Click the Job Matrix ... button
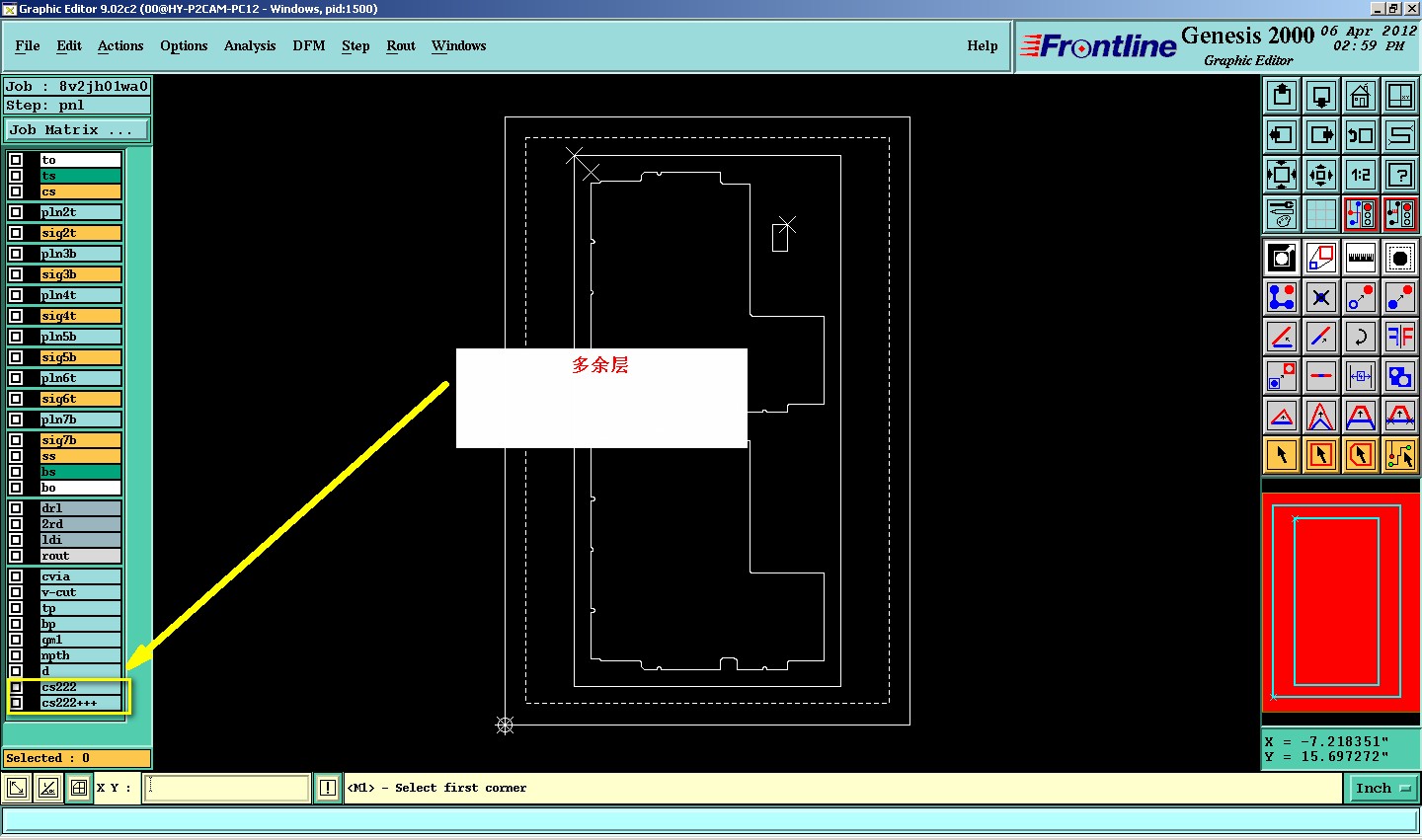The image size is (1422, 840). [x=77, y=129]
